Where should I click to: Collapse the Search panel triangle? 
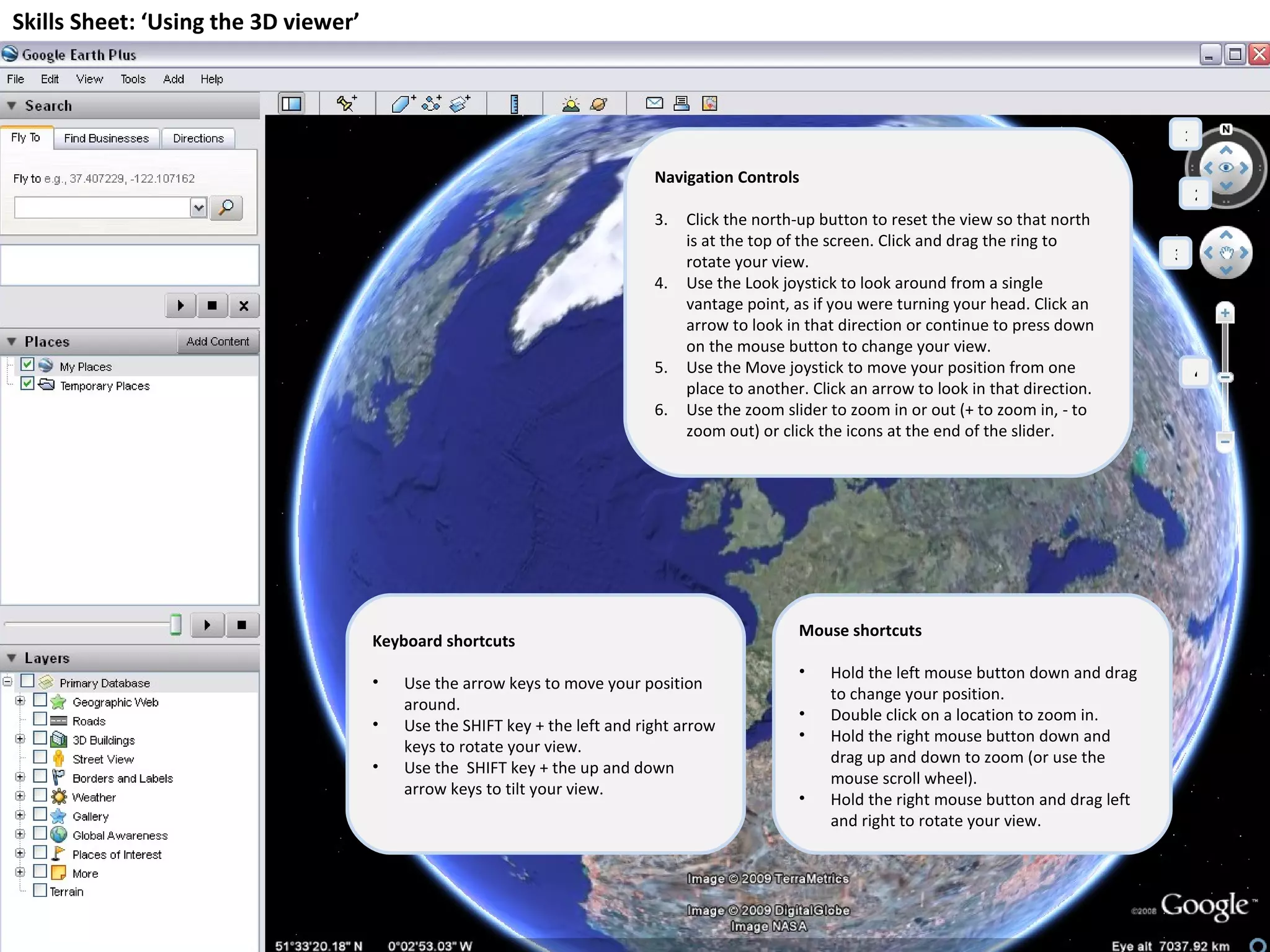11,106
